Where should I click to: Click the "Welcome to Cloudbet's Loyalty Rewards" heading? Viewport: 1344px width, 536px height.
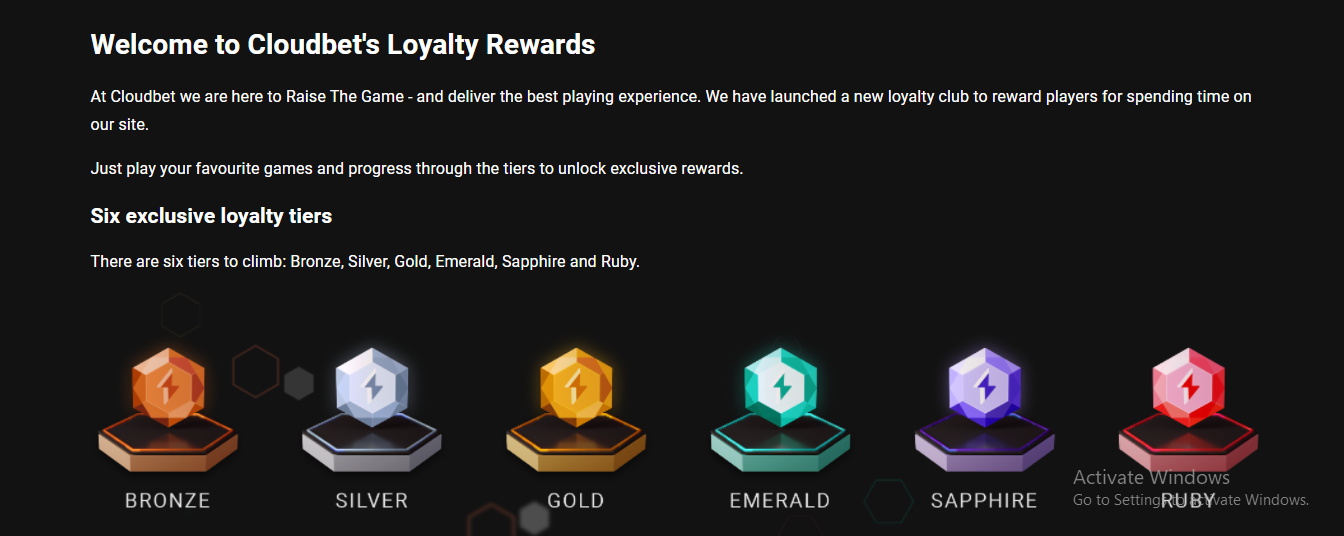tap(343, 44)
